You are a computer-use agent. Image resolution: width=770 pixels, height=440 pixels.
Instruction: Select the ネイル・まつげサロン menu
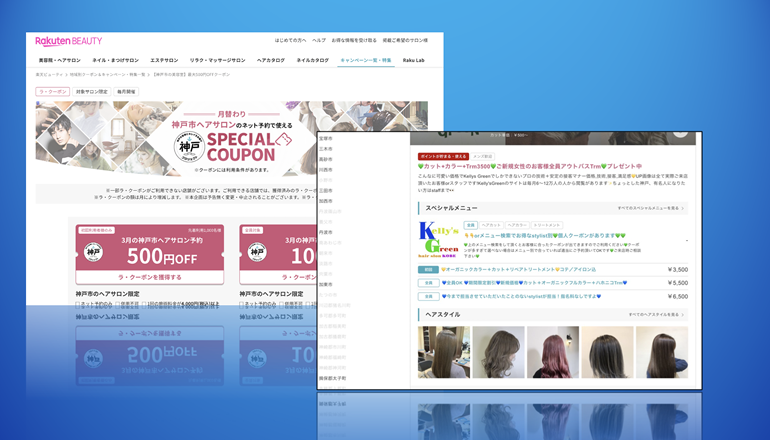click(115, 60)
